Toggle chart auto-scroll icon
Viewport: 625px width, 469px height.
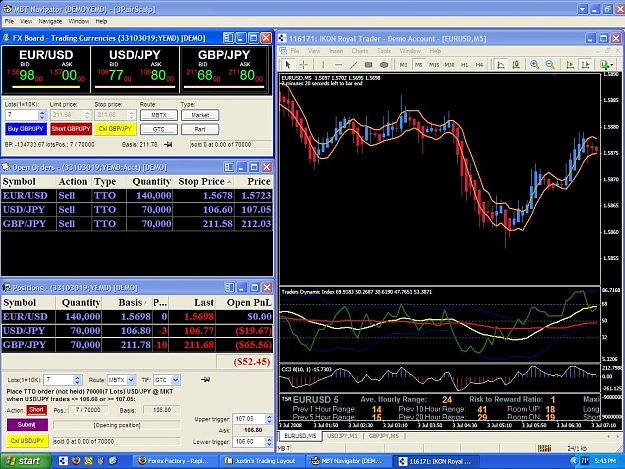click(570, 65)
